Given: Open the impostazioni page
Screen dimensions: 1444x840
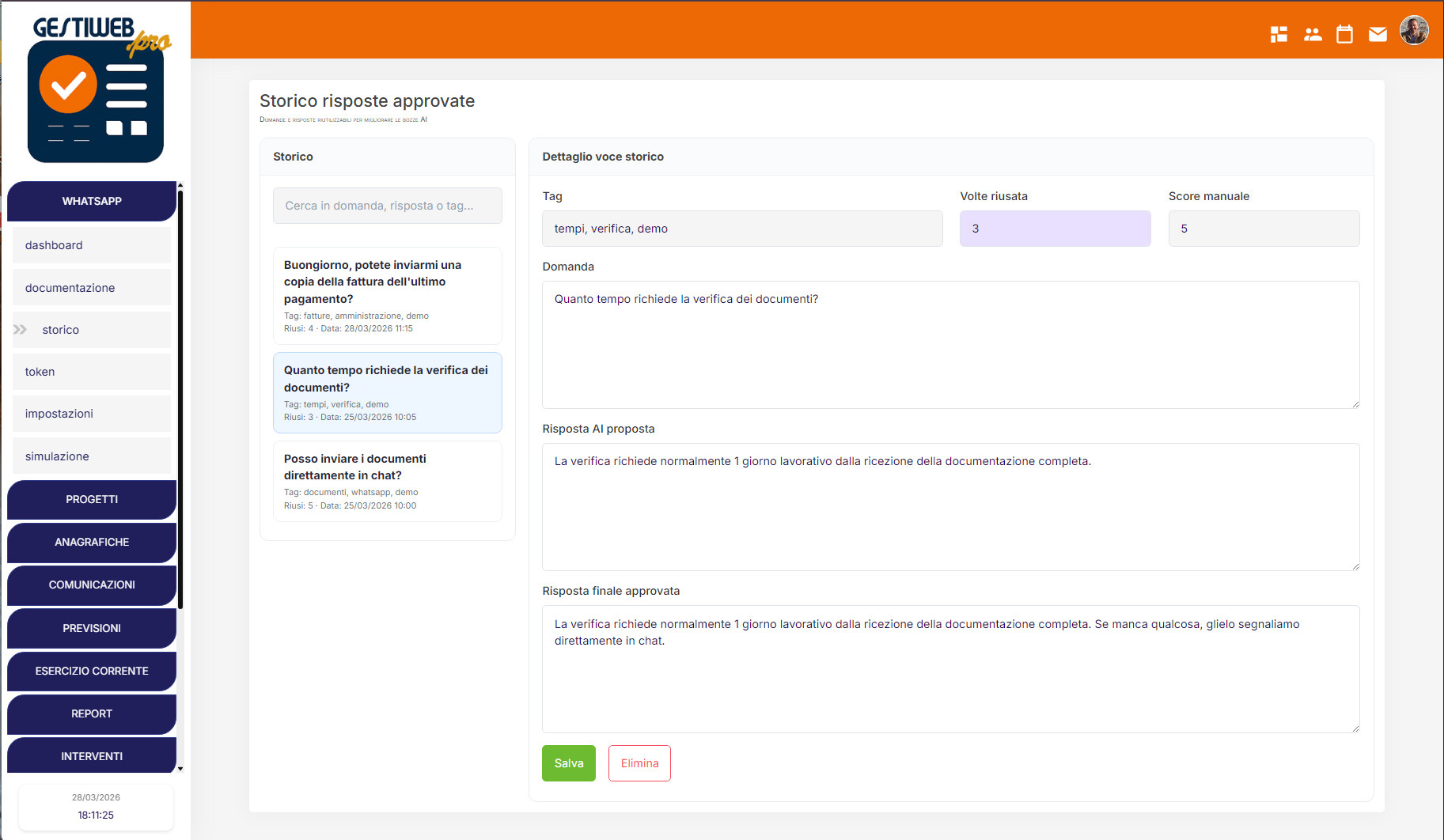Looking at the screenshot, I should point(92,413).
